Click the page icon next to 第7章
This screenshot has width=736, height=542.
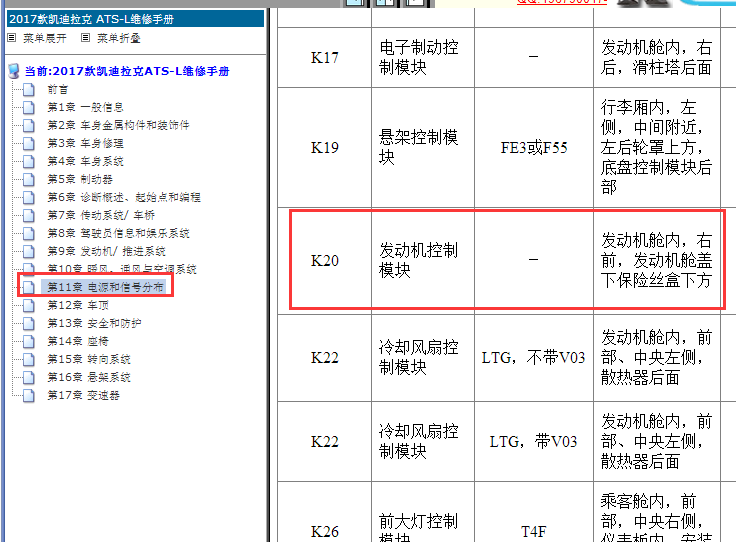coord(29,215)
